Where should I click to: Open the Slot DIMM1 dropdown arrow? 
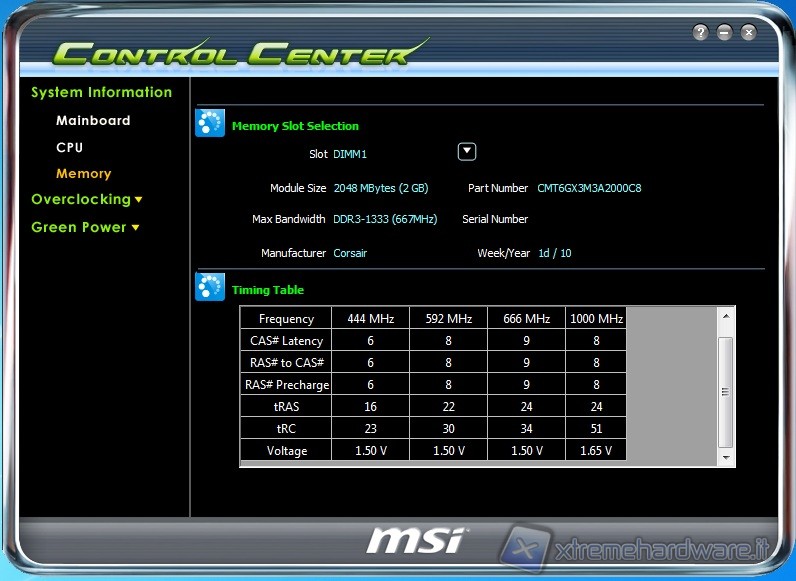[466, 152]
